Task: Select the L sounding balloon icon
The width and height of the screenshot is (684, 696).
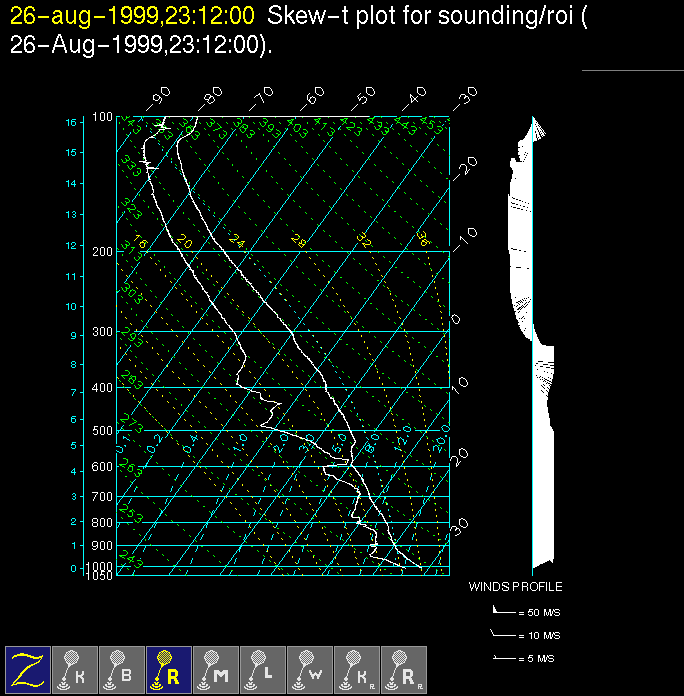Action: click(x=263, y=668)
